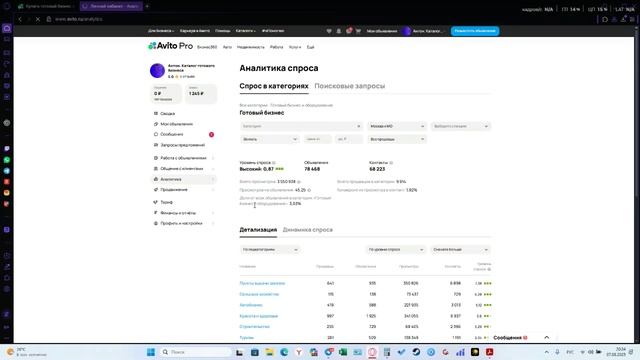Screen dimensions: 640x360
Task: Open Microsoft Edge from the taskbar
Action: coord(284,352)
